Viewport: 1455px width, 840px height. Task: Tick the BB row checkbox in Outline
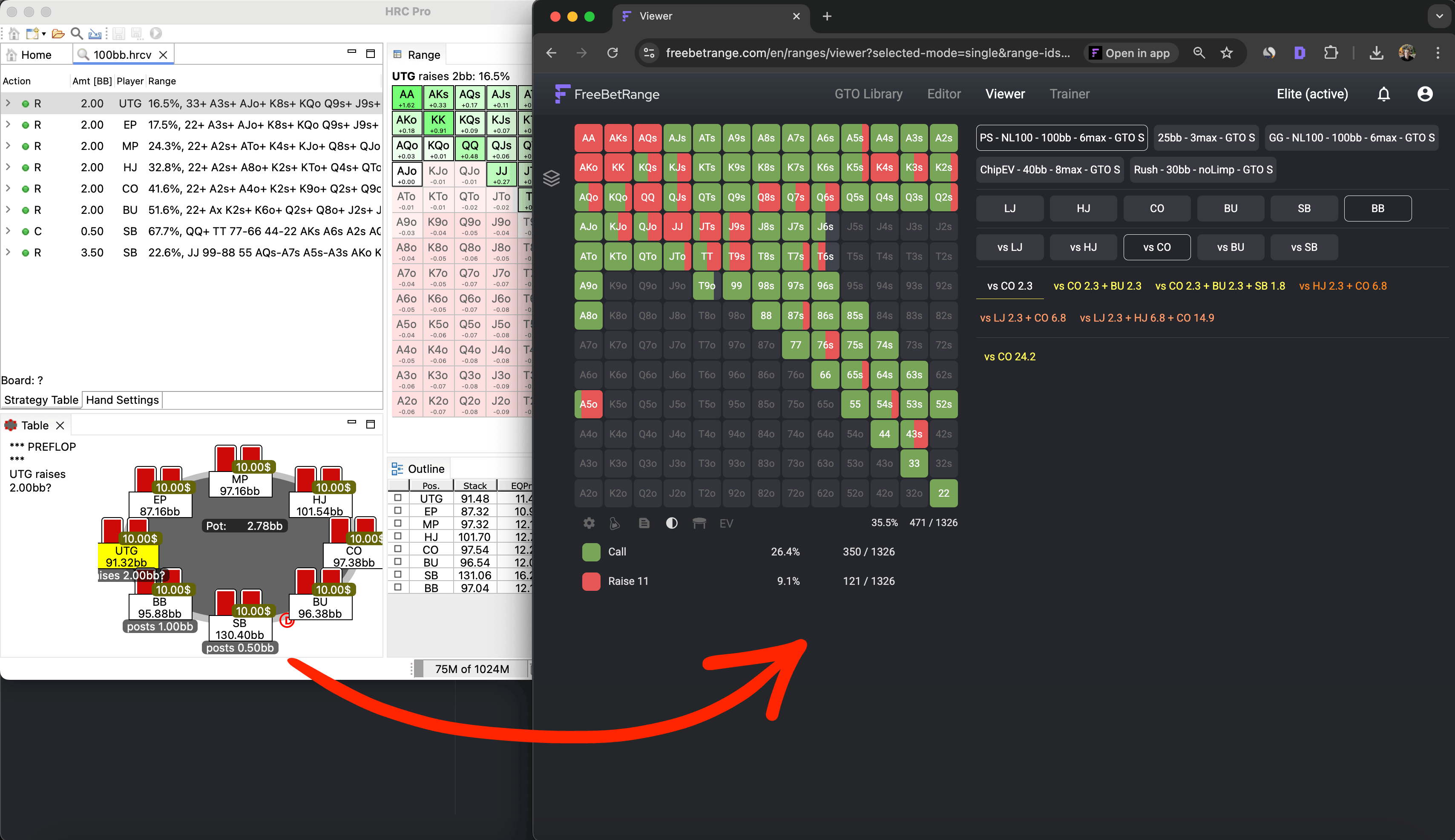[x=397, y=587]
